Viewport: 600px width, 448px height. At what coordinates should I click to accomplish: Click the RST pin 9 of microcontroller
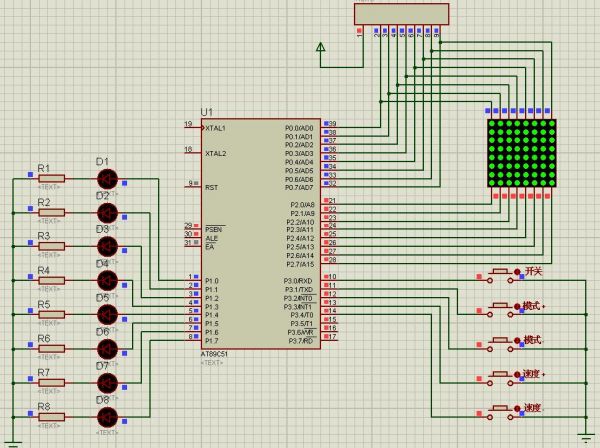[x=192, y=185]
